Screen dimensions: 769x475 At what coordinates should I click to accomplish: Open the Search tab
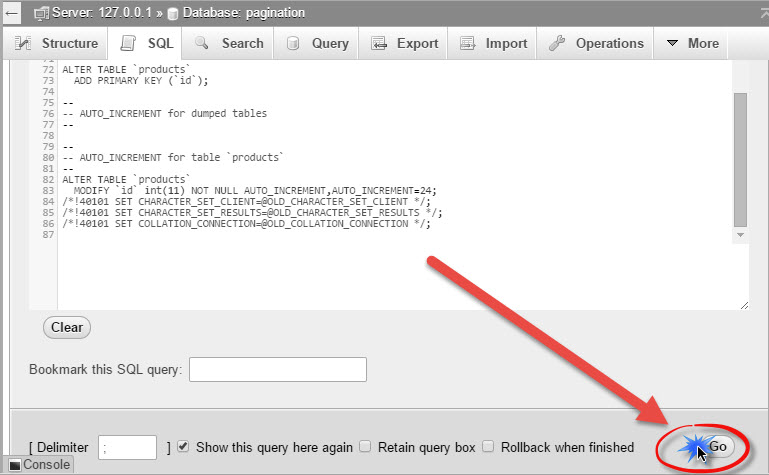pos(228,43)
